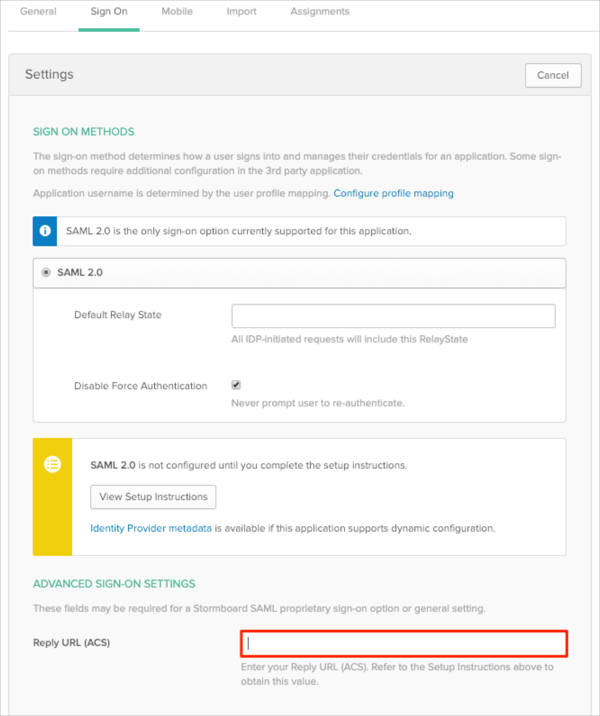
Task: Open the Mobile tab
Action: [x=177, y=11]
